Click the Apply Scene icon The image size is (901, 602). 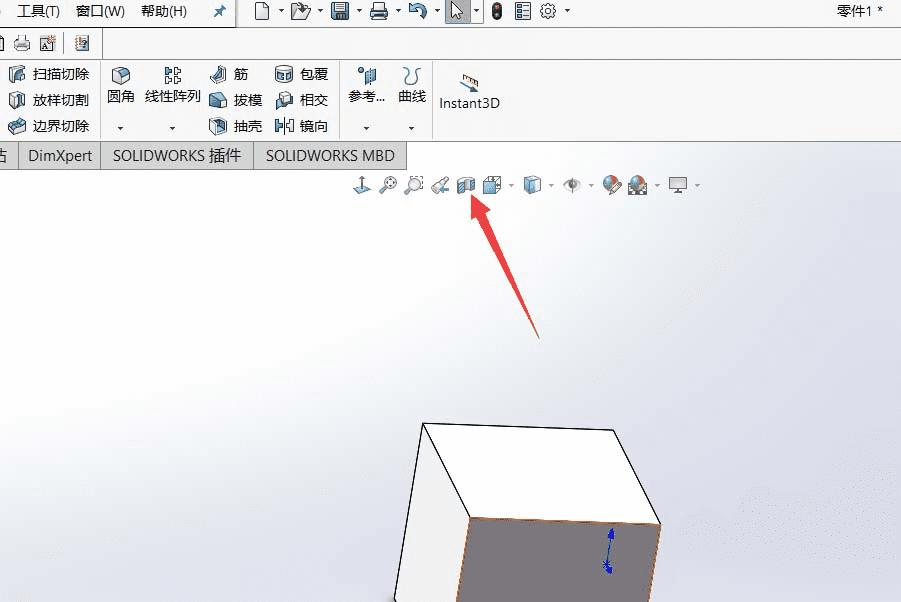638,185
